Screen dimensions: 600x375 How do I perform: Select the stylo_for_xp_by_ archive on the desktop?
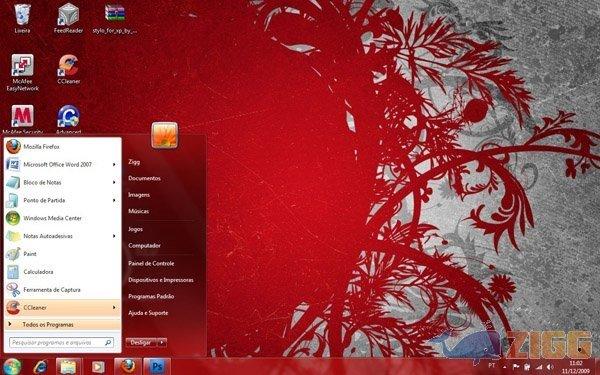click(115, 18)
